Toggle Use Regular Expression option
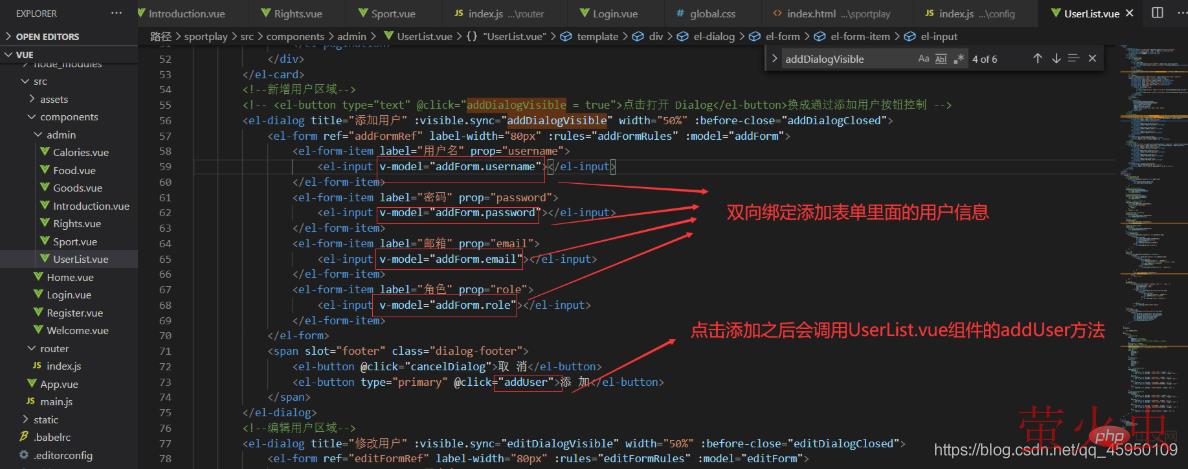Image resolution: width=1188 pixels, height=469 pixels. (958, 59)
